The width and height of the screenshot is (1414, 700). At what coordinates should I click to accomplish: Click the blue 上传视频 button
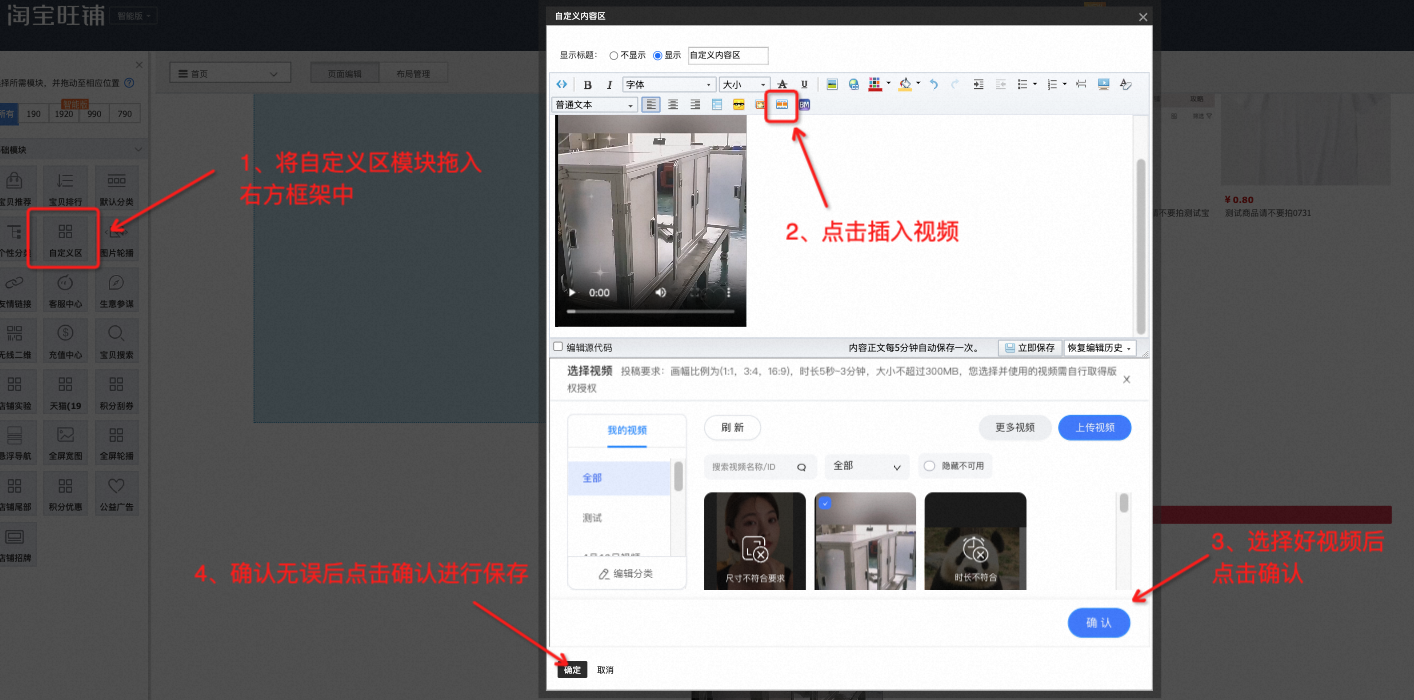point(1094,427)
